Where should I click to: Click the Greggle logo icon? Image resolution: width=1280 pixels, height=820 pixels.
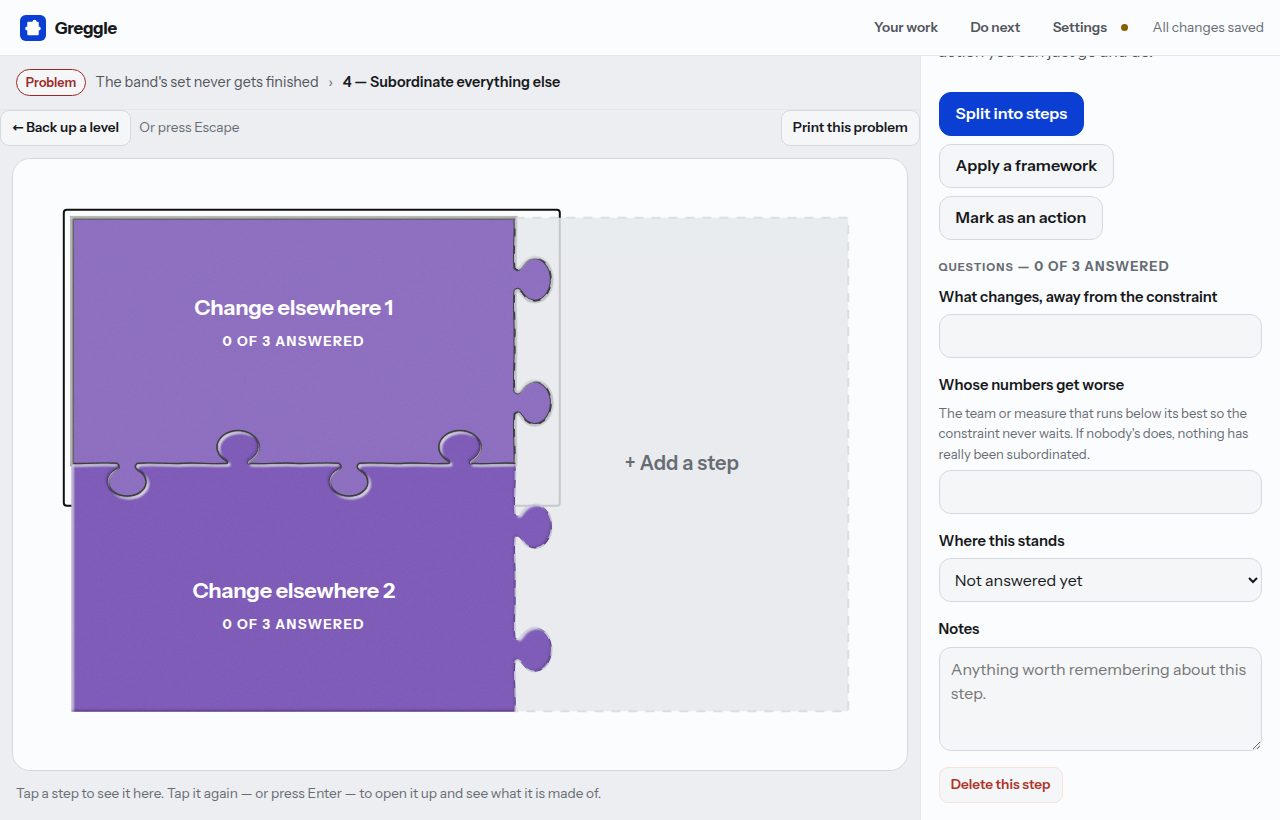coord(33,28)
